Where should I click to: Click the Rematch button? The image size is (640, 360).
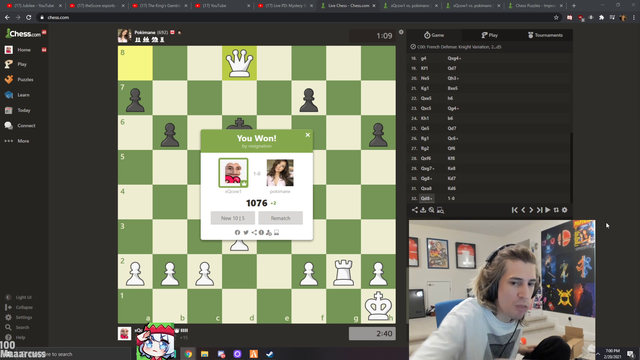(x=280, y=218)
